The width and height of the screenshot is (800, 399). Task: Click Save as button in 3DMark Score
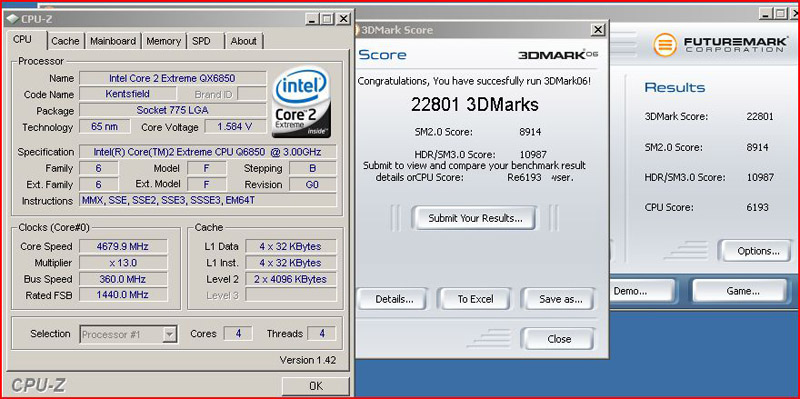(x=560, y=299)
